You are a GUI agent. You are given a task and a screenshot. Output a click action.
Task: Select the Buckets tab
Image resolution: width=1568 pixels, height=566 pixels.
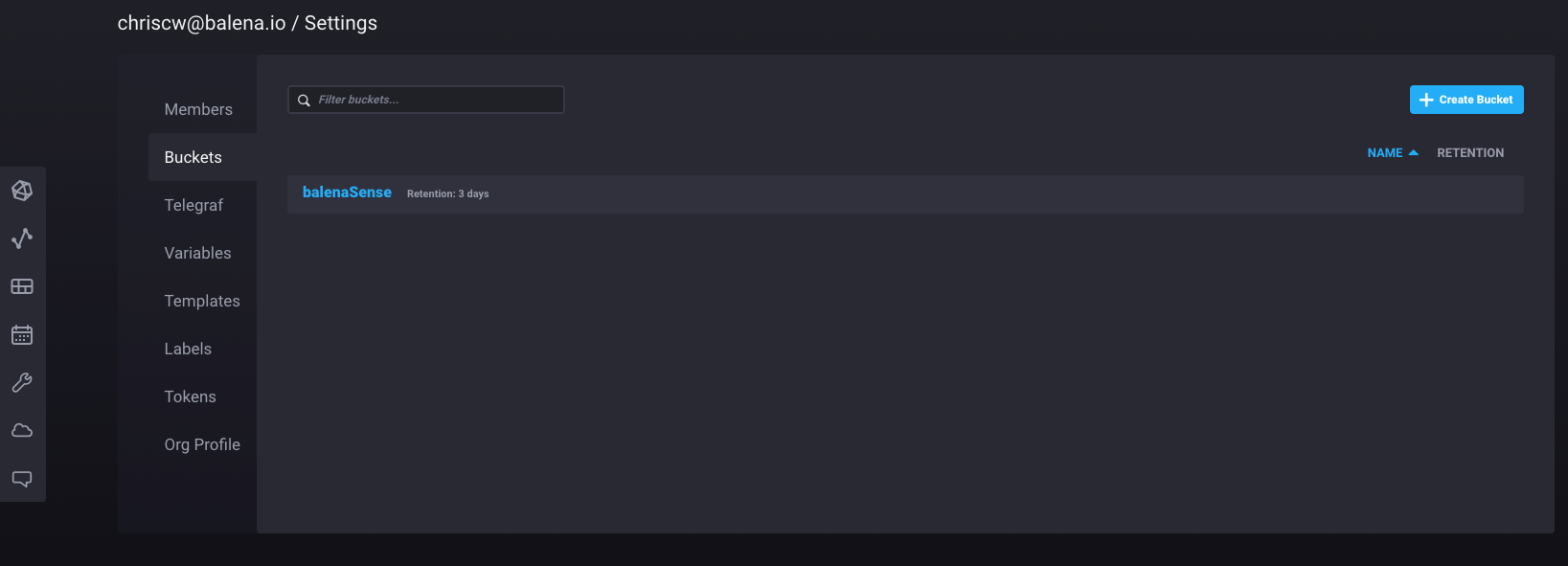(x=193, y=157)
